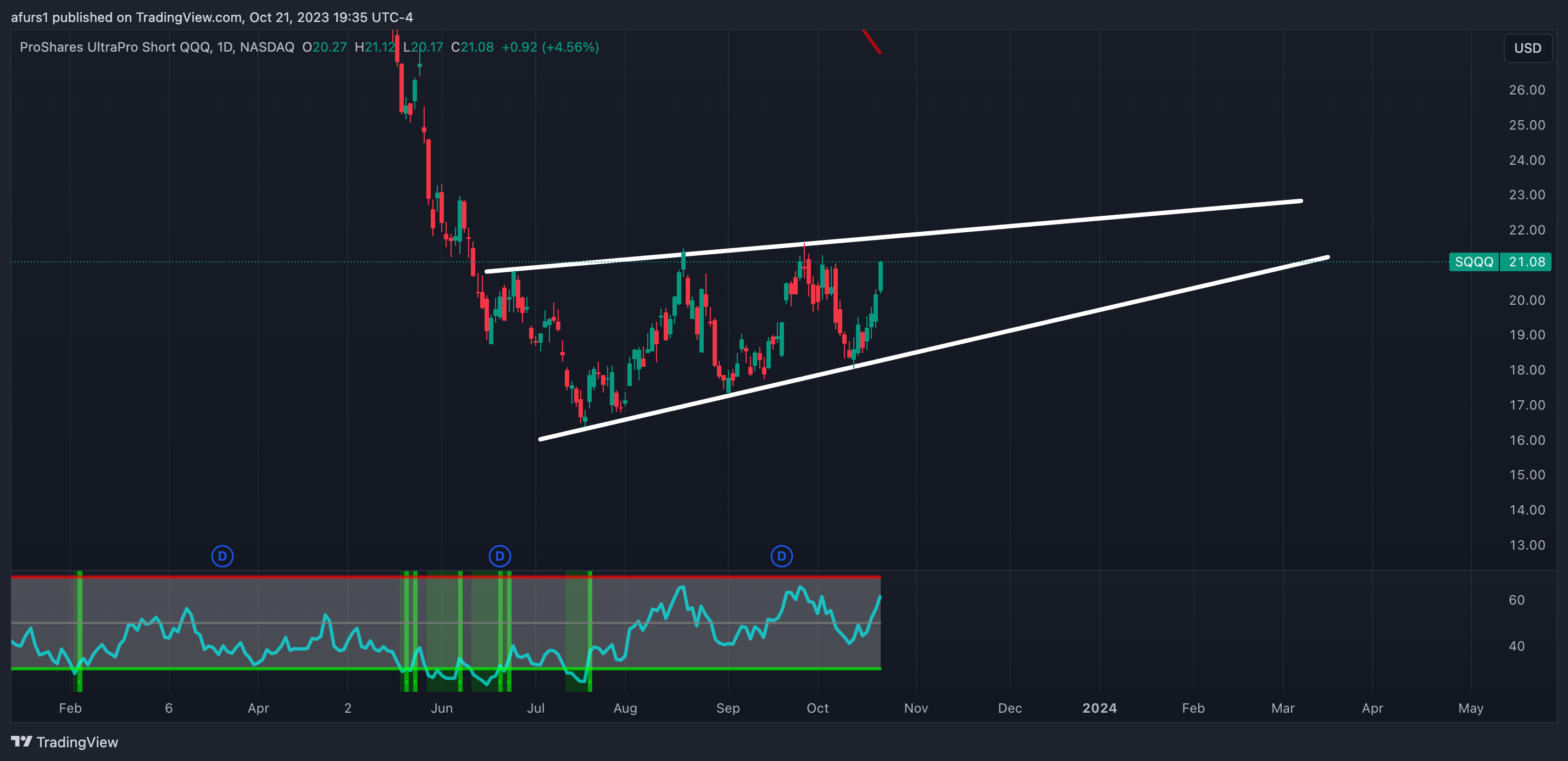1568x761 pixels.
Task: Click the red trendline segment at top
Action: coord(872,41)
